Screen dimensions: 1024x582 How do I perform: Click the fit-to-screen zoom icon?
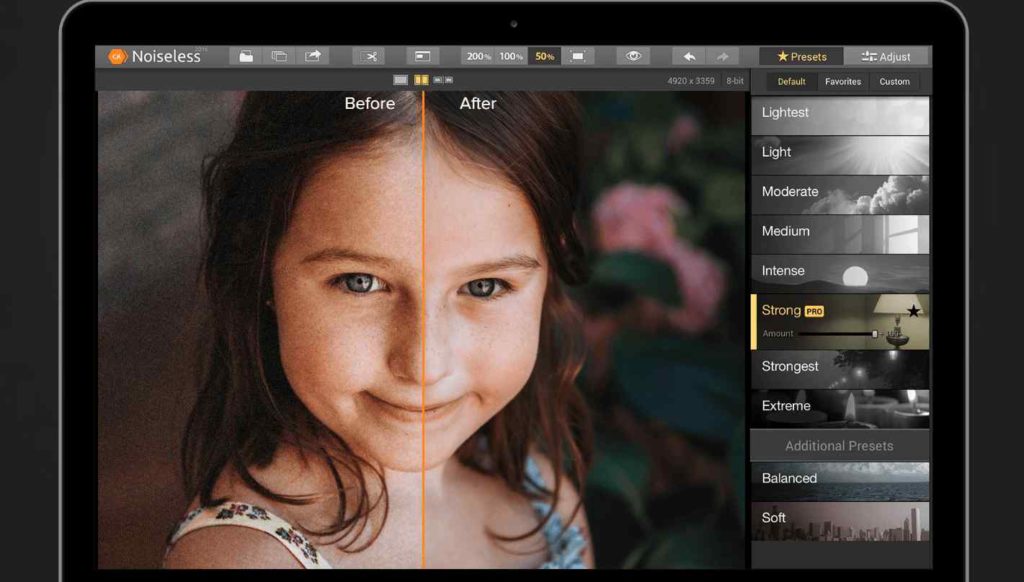point(577,56)
